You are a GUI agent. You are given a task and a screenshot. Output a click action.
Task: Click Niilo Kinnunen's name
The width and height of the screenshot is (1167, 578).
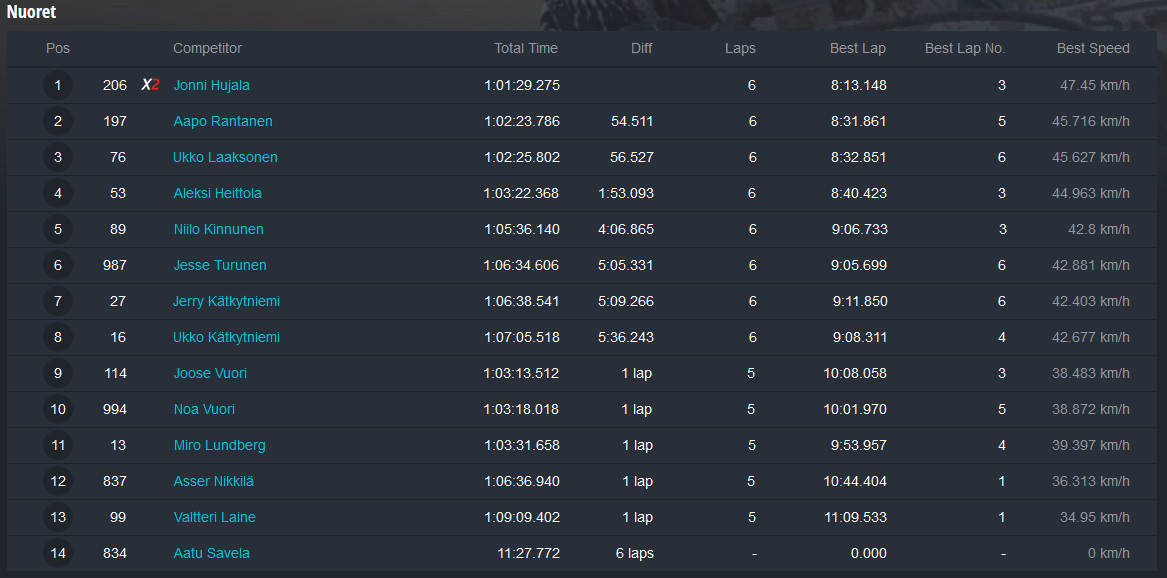218,229
